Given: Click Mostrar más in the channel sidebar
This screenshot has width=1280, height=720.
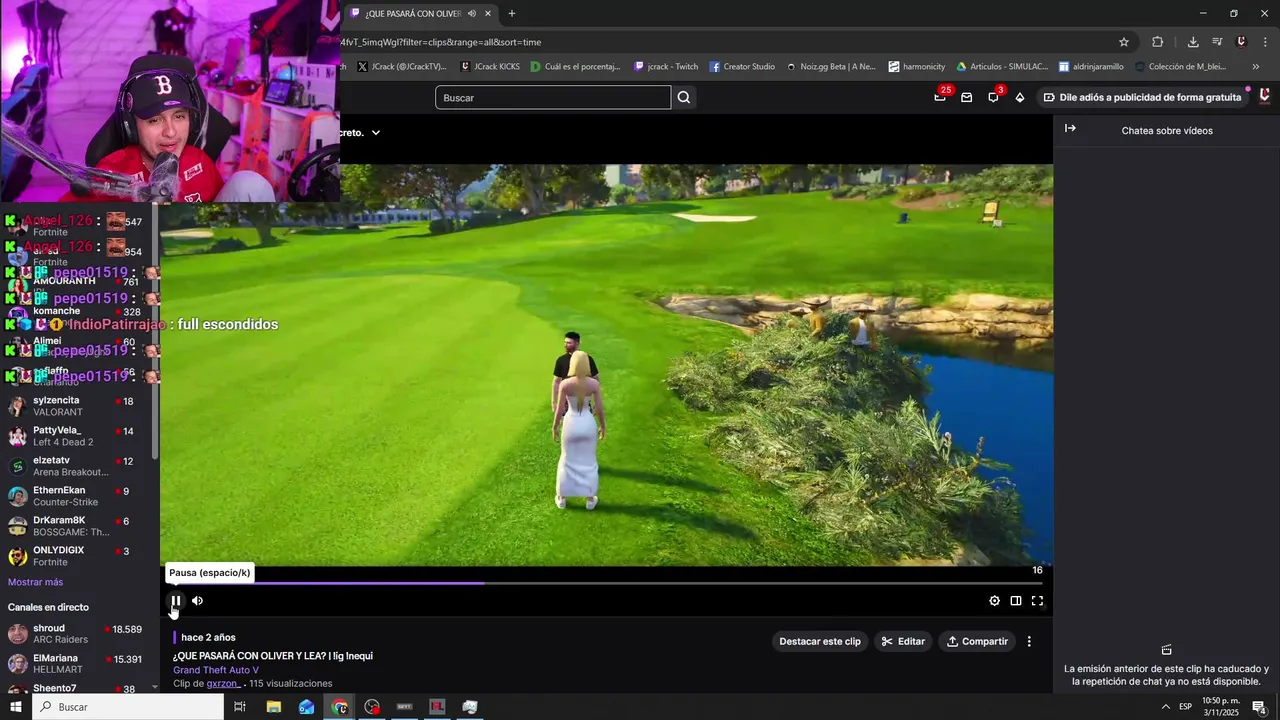Looking at the screenshot, I should point(35,582).
